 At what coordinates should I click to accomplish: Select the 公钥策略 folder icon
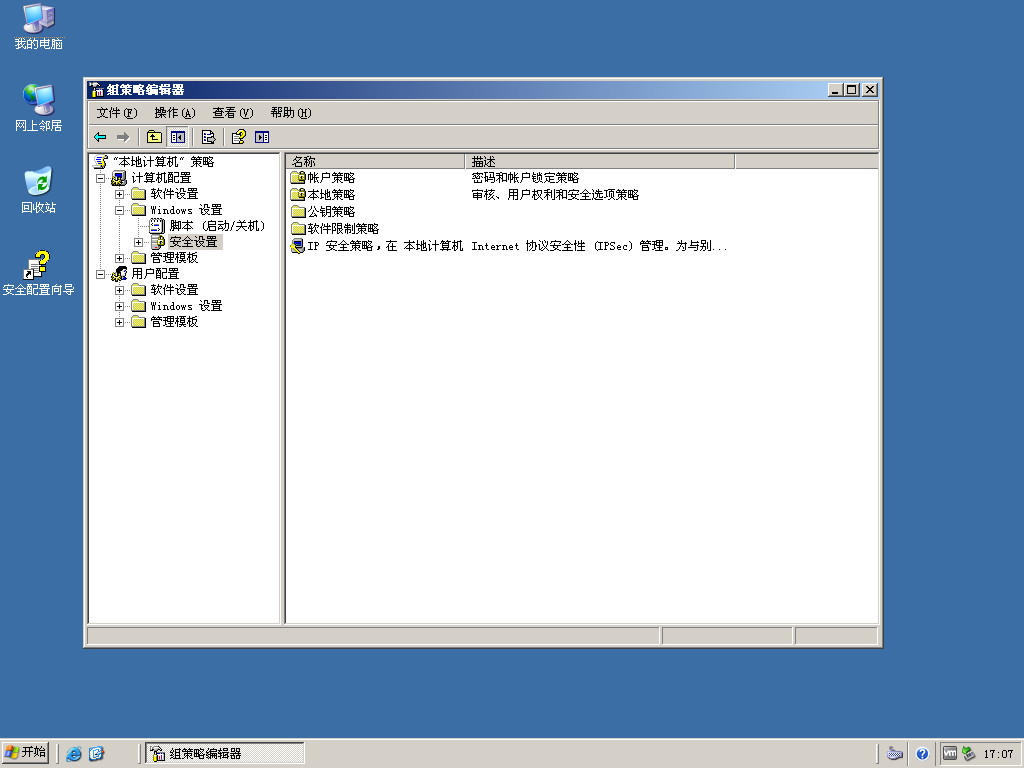[298, 212]
